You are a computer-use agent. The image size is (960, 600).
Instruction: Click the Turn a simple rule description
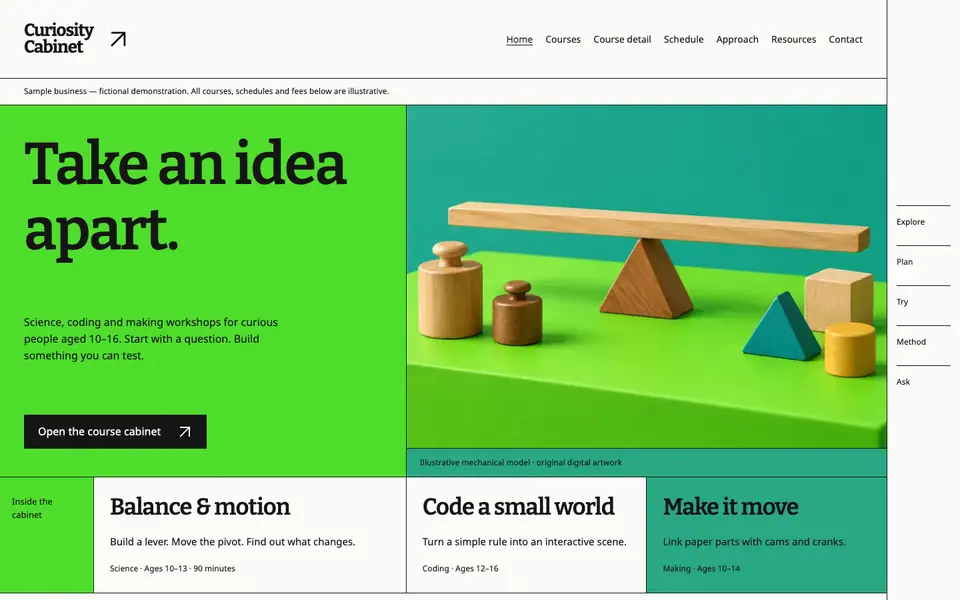click(525, 542)
